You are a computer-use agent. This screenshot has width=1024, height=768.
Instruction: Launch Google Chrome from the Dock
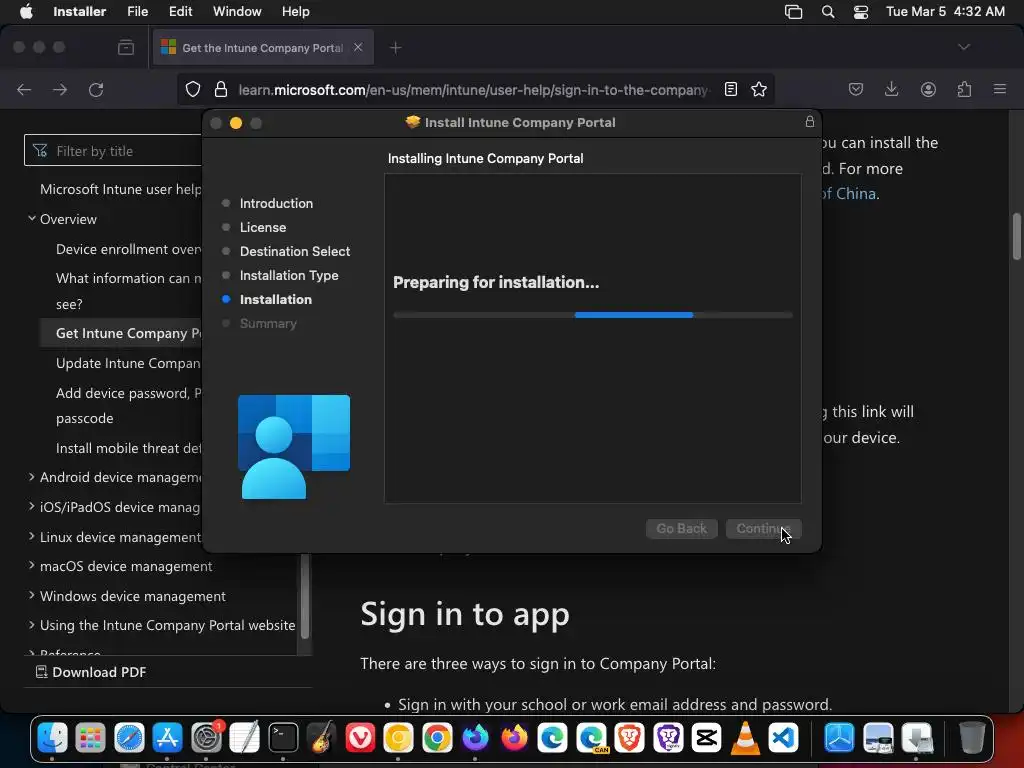tap(437, 738)
